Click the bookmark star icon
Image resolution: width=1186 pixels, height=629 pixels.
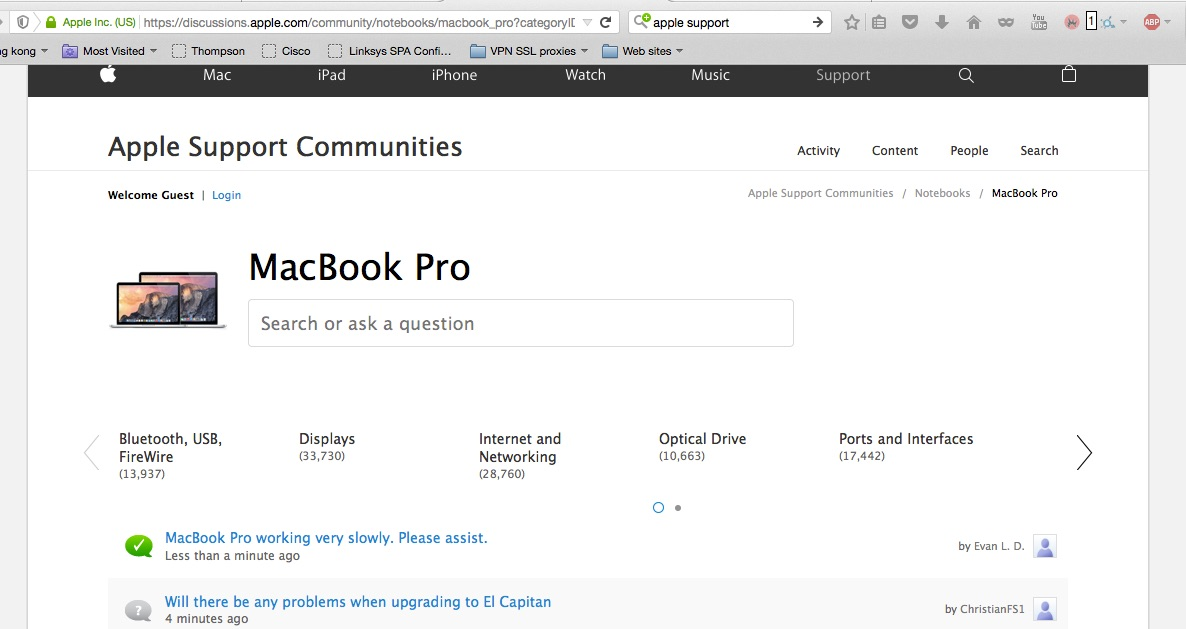coord(851,22)
